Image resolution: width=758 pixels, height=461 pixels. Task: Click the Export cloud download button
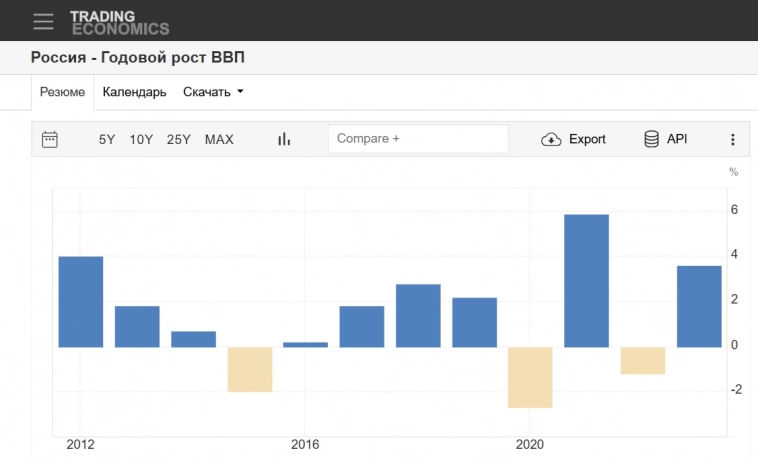click(x=574, y=140)
